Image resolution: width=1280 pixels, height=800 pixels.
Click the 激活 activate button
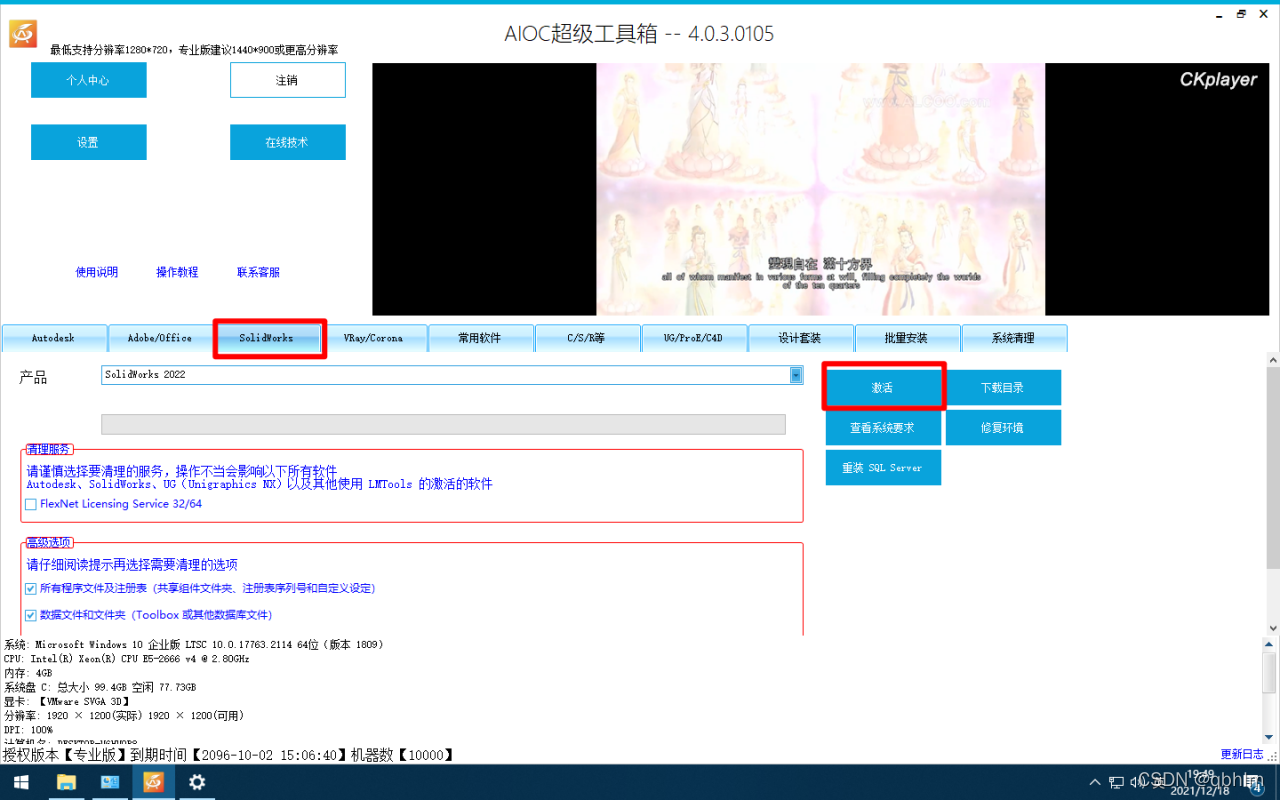(883, 388)
